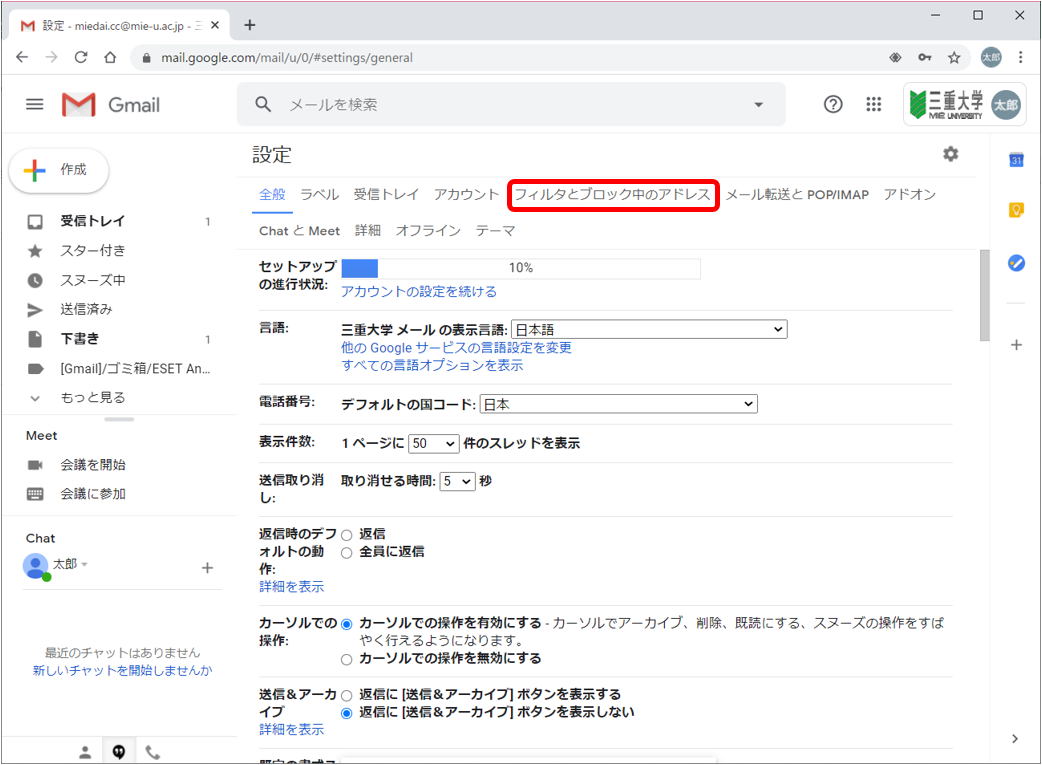This screenshot has width=1042, height=765.
Task: Select ボタンを表示しない send & archive radio
Action: click(346, 714)
